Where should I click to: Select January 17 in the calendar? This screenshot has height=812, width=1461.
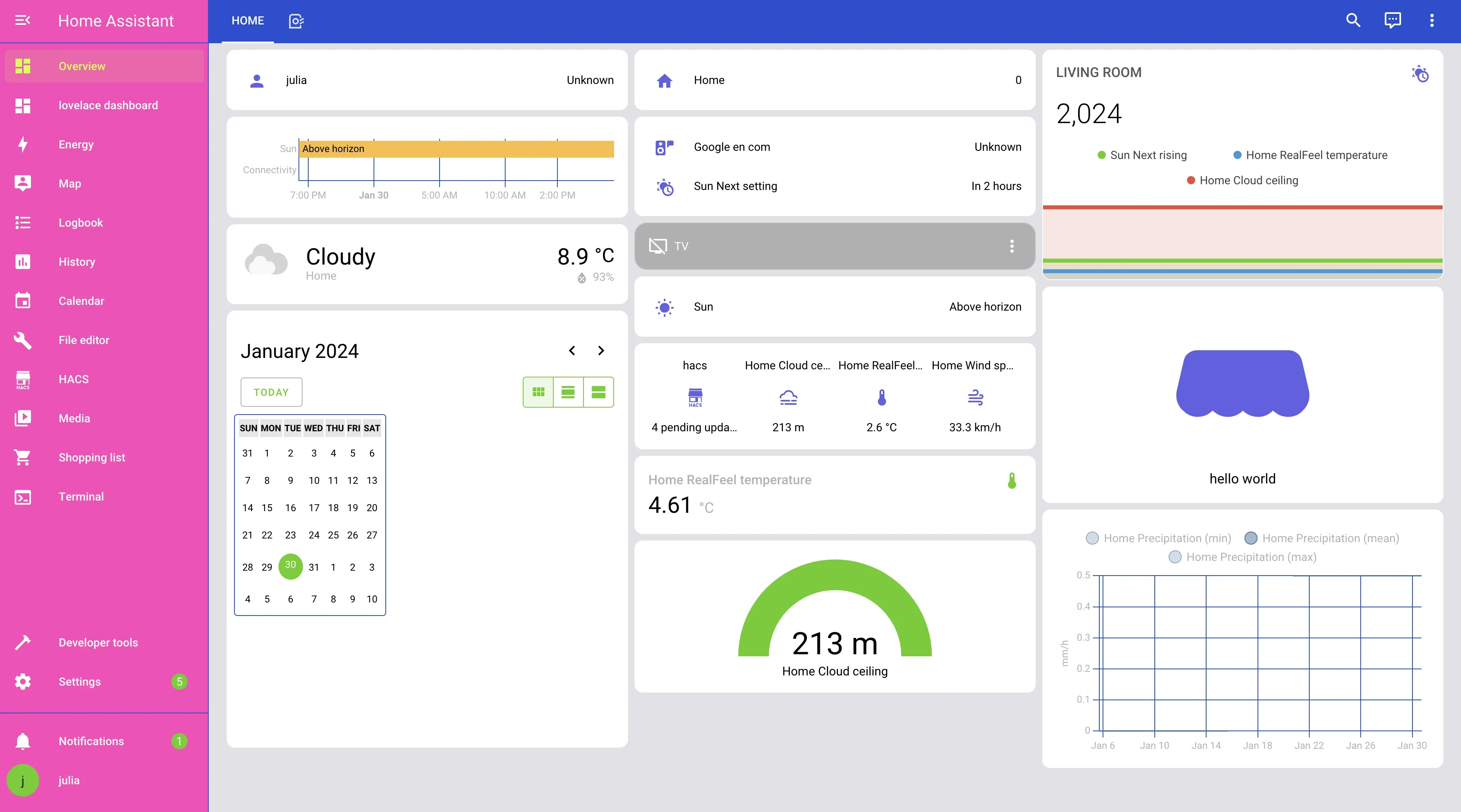pos(314,507)
